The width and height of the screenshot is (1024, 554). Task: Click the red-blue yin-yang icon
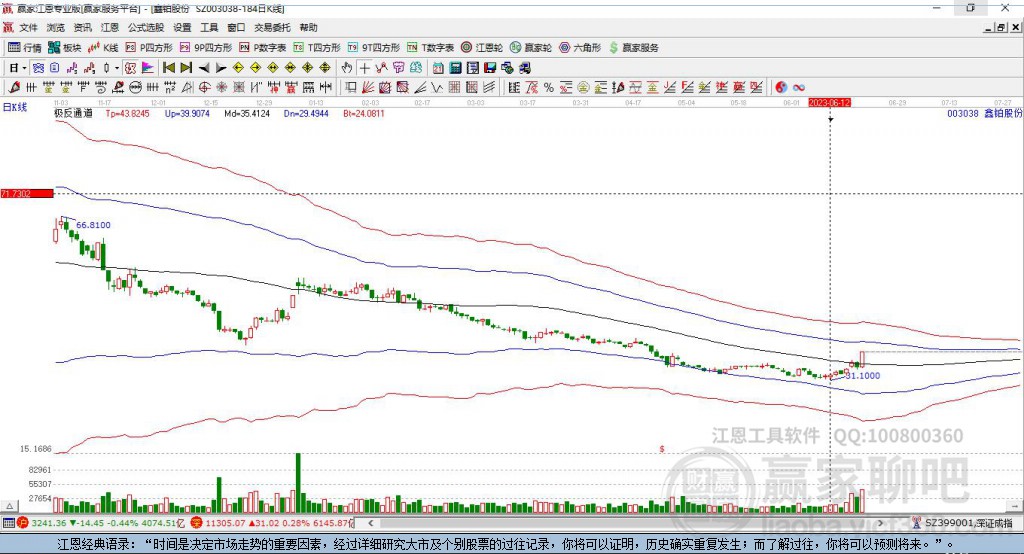(x=781, y=88)
